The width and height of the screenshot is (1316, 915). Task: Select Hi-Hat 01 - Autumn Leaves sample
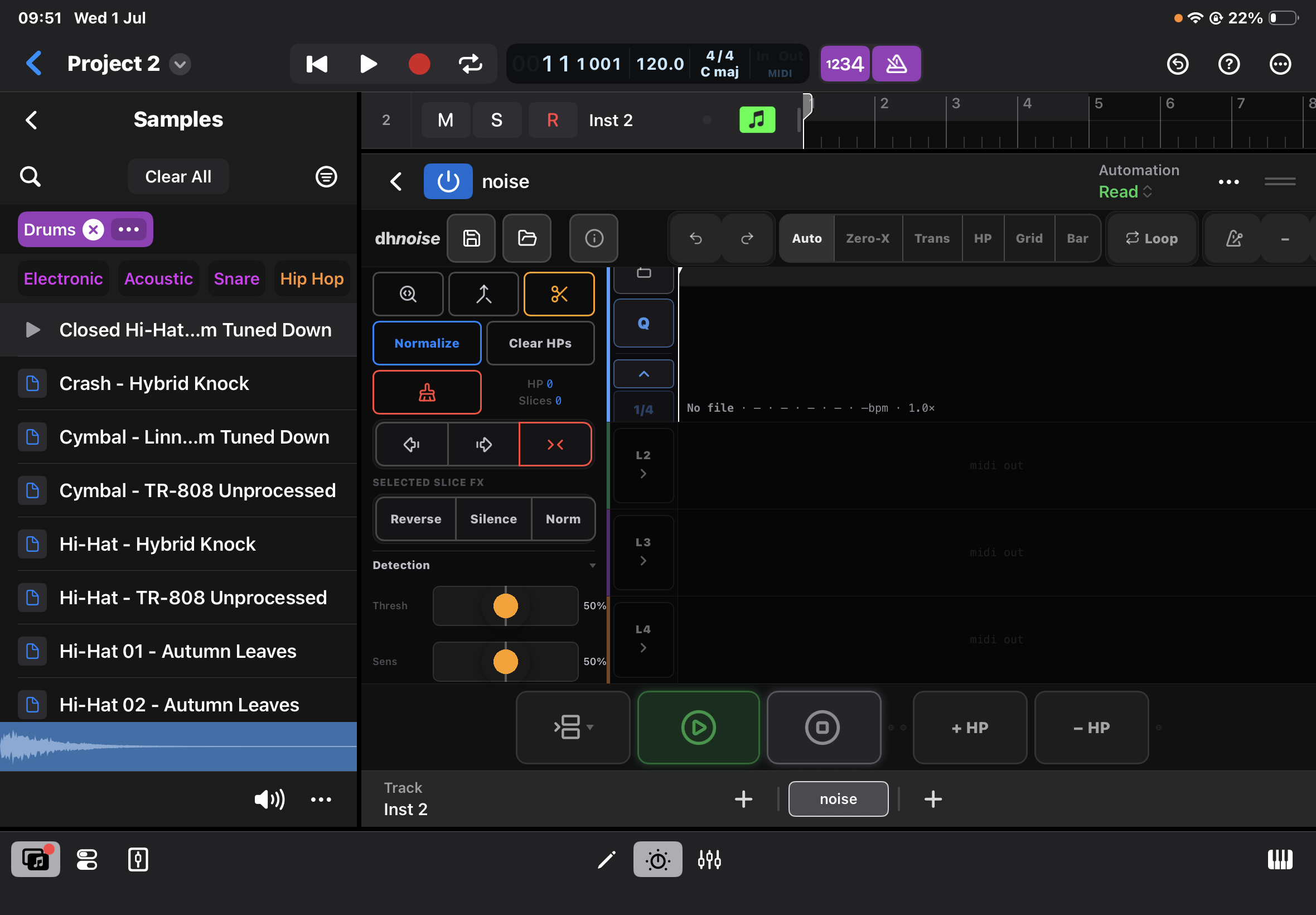click(x=178, y=651)
